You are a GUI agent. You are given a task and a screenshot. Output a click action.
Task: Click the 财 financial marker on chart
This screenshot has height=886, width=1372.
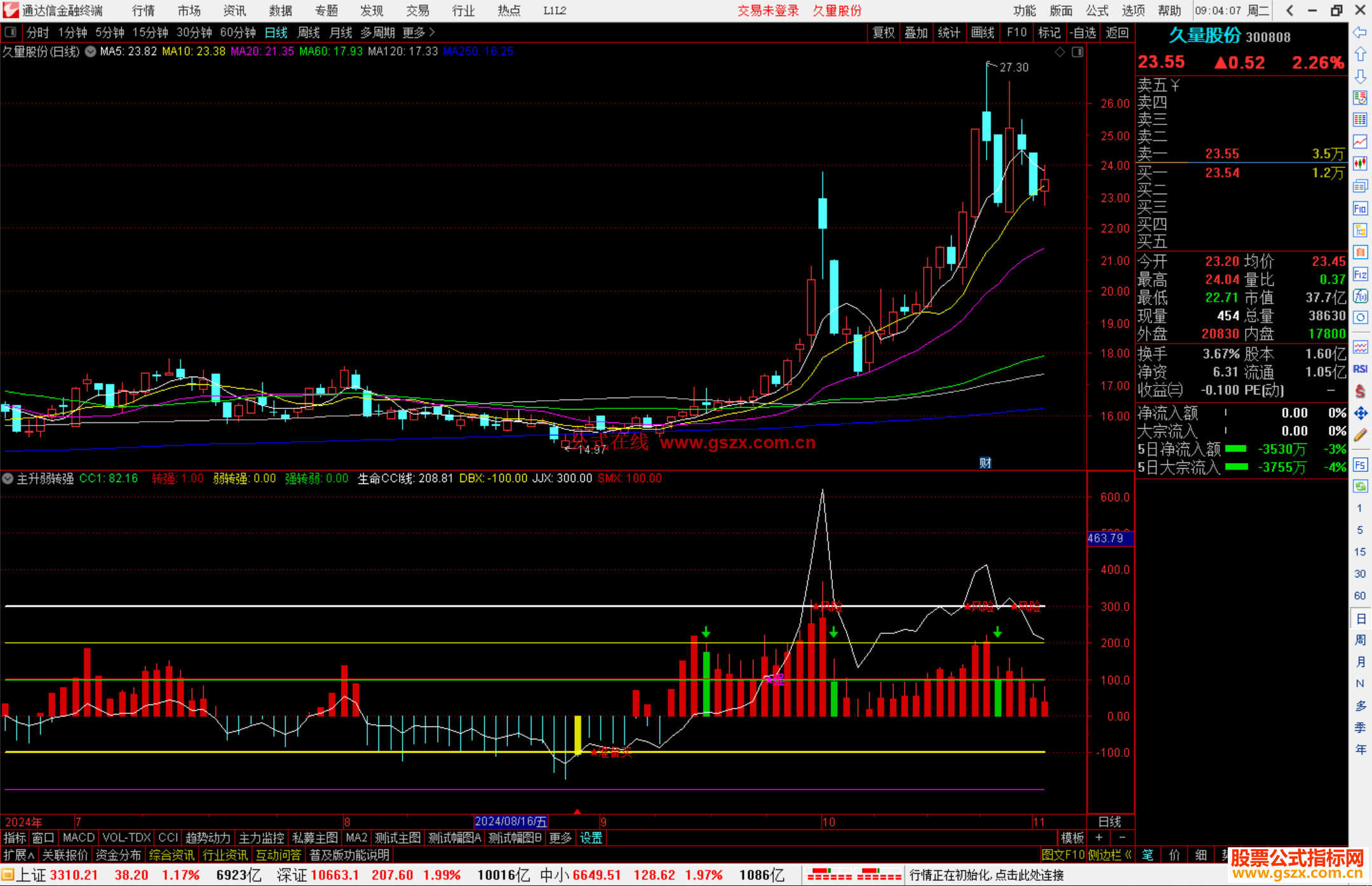(985, 463)
